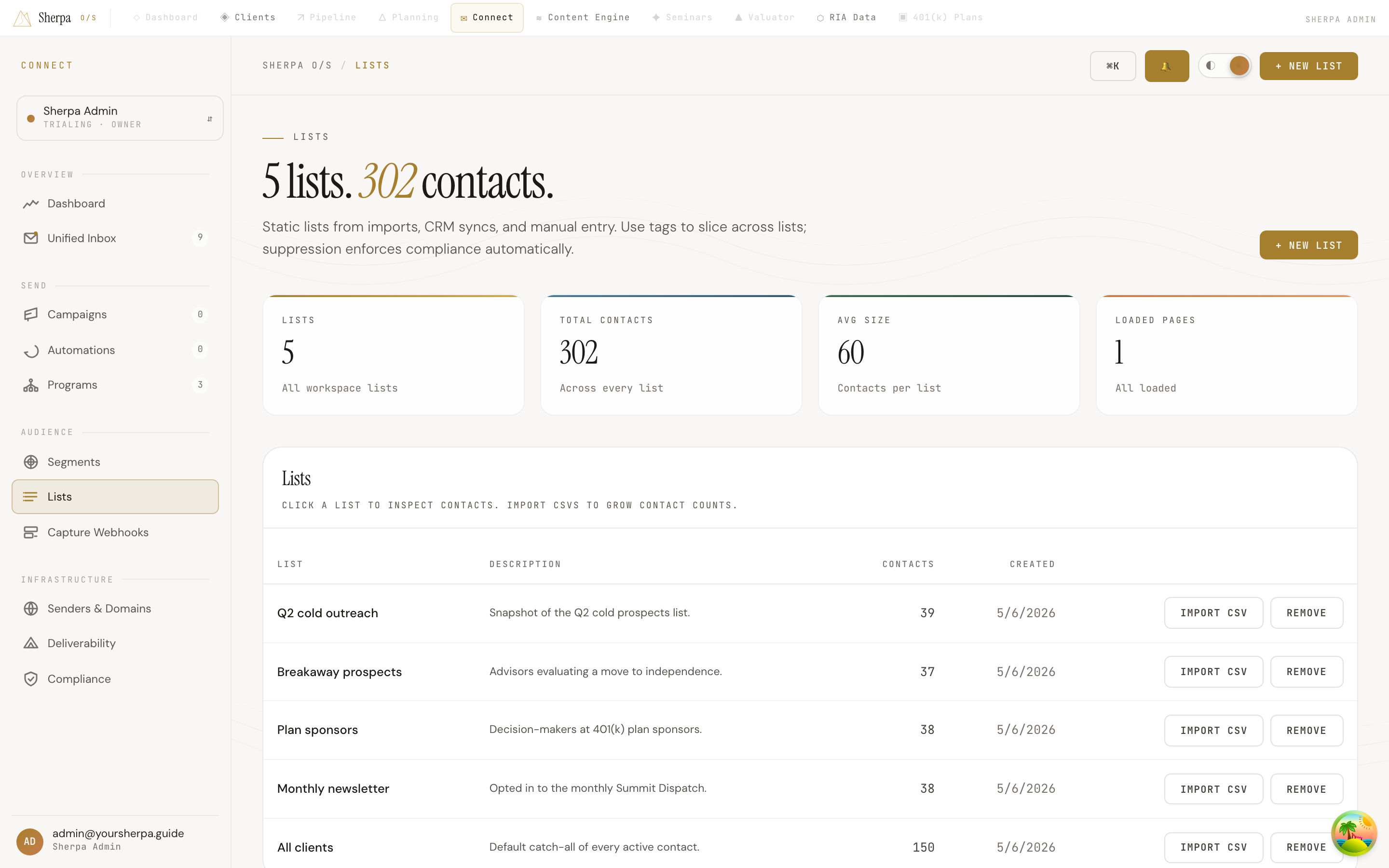Open the Clients top nav tab
The height and width of the screenshot is (868, 1389).
(x=248, y=17)
